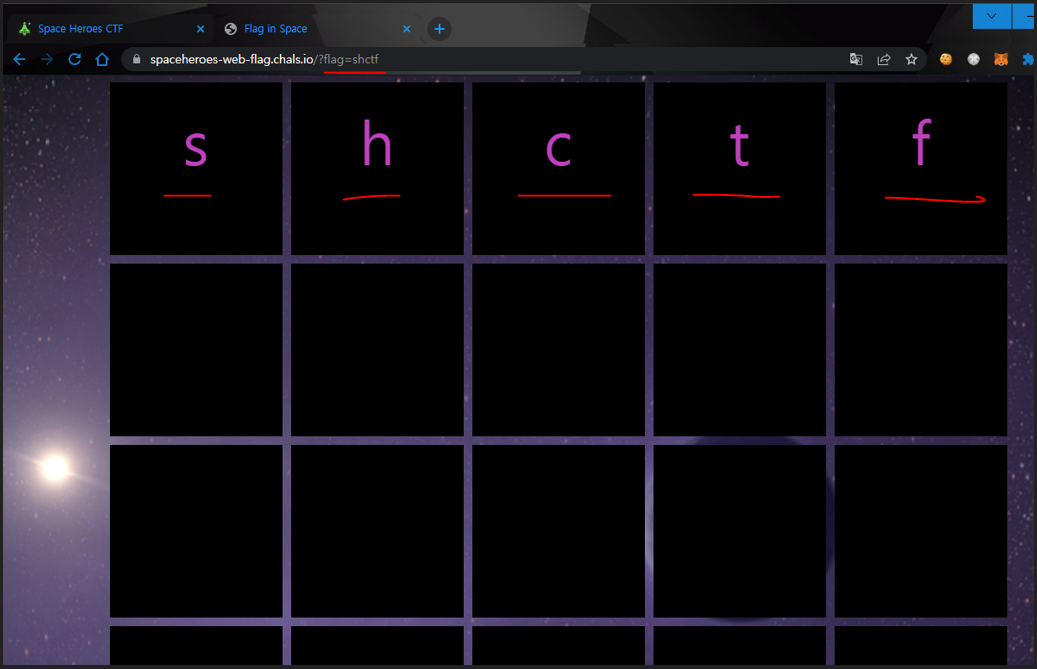Viewport: 1037px width, 669px height.
Task: Close the Flag in Space tab
Action: pos(407,29)
